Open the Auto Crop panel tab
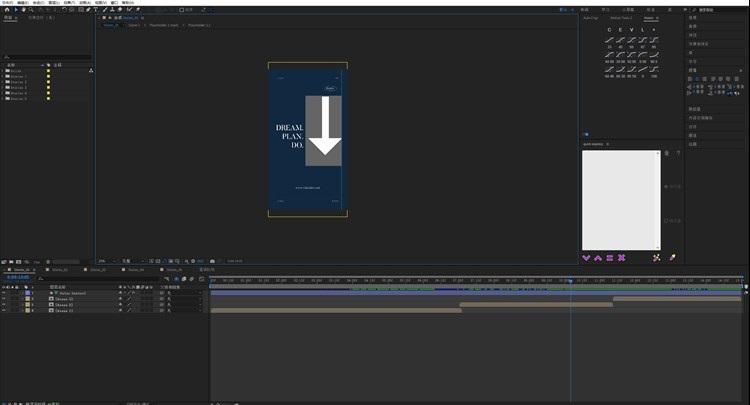 coord(590,18)
